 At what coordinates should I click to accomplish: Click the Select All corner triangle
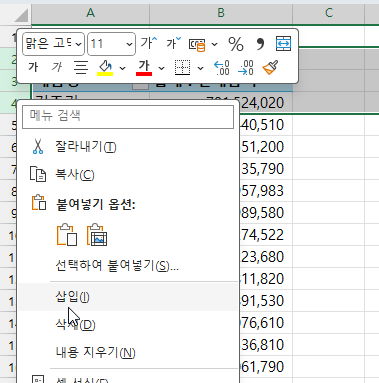[21, 15]
